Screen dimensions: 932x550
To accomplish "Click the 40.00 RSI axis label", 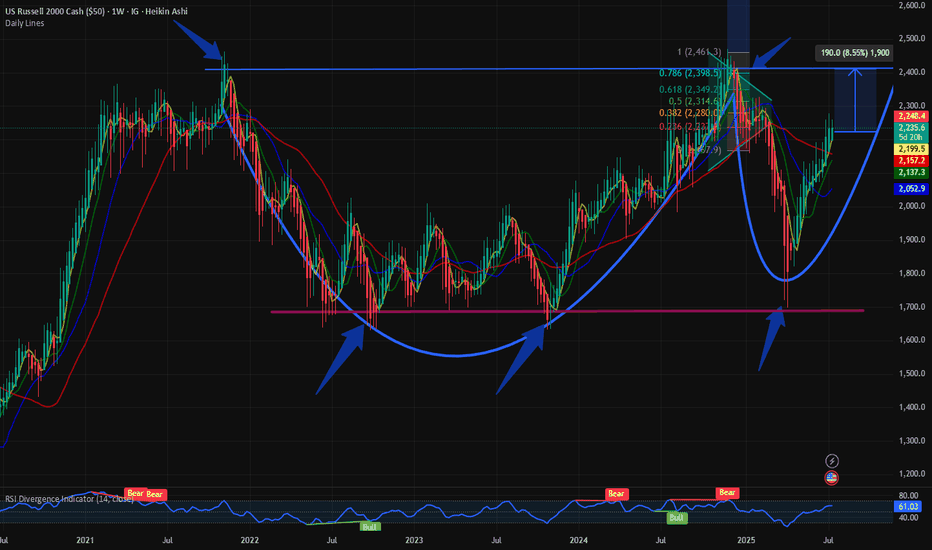I will click(x=908, y=517).
